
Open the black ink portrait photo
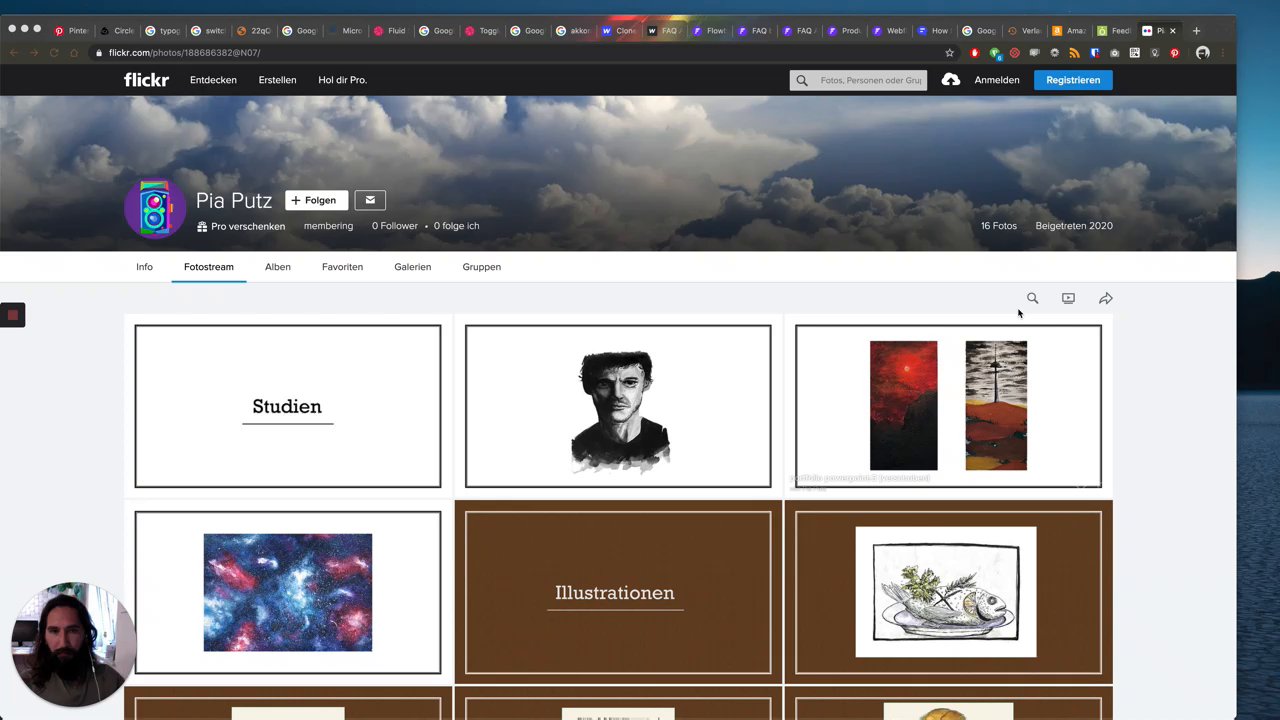pyautogui.click(x=618, y=406)
